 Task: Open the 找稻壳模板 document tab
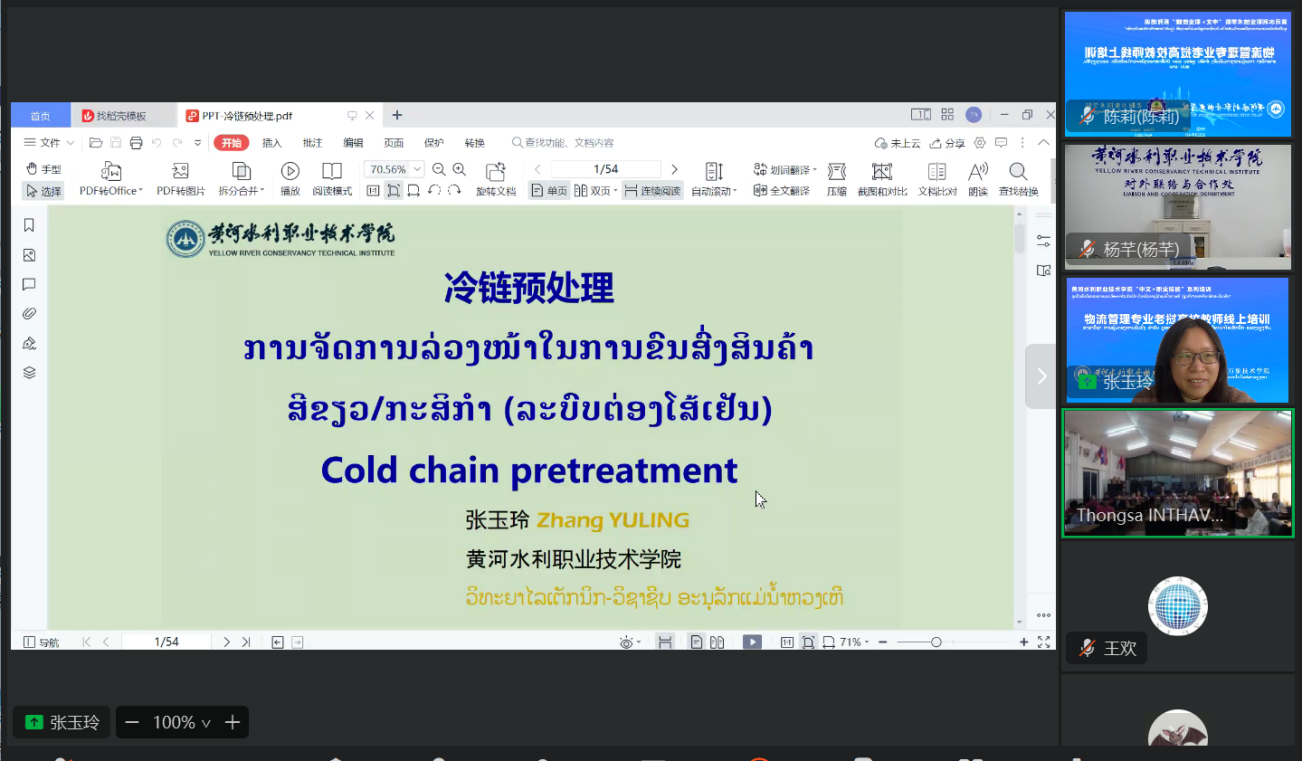click(x=120, y=116)
